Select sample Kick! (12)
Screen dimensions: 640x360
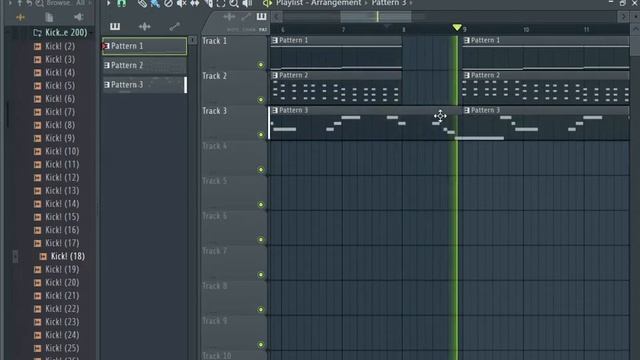pyautogui.click(x=62, y=178)
